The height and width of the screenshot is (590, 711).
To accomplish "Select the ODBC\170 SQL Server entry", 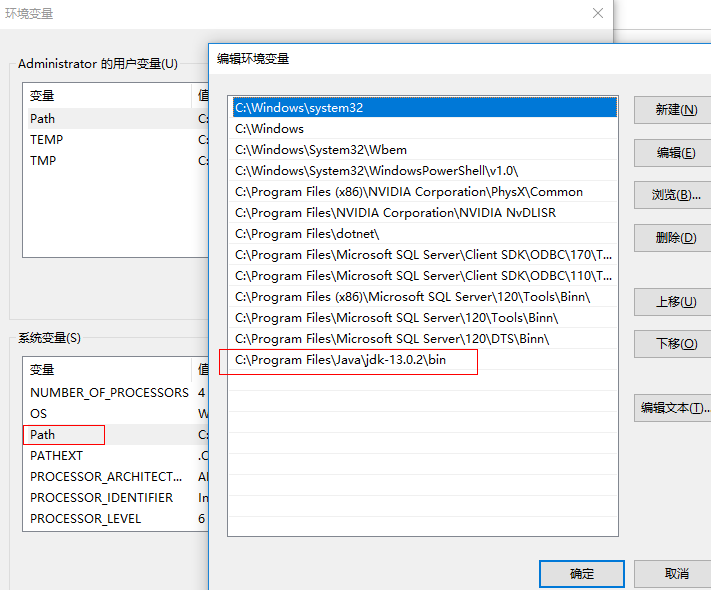I will tap(424, 255).
